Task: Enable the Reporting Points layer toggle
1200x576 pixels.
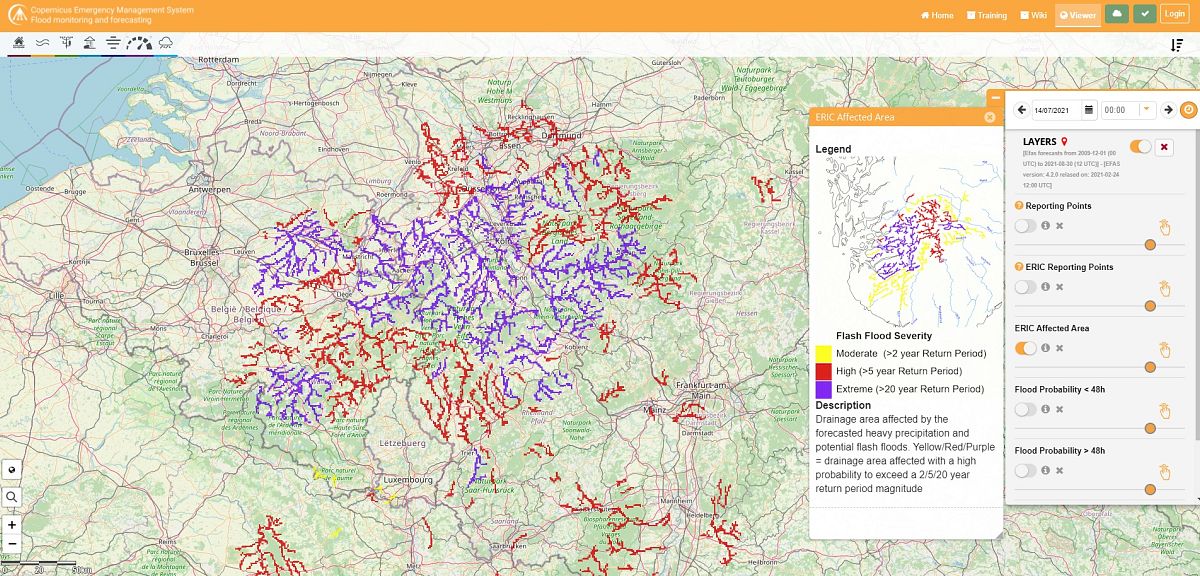Action: [x=1026, y=226]
